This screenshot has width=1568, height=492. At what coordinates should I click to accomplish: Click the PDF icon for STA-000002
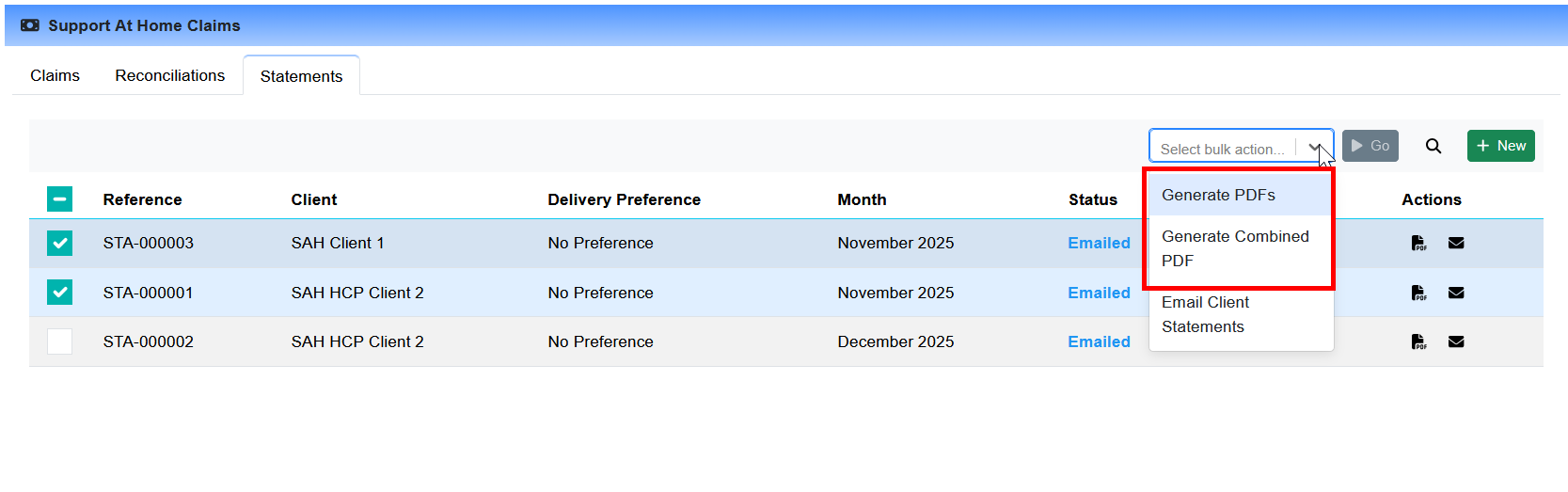coord(1418,341)
